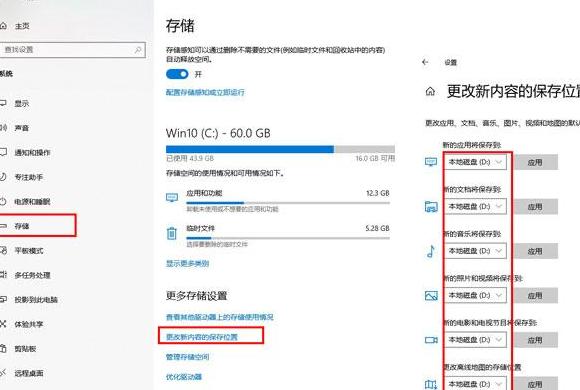Select 多任务处理 multitasking icon
The width and height of the screenshot is (580, 390).
3,275
